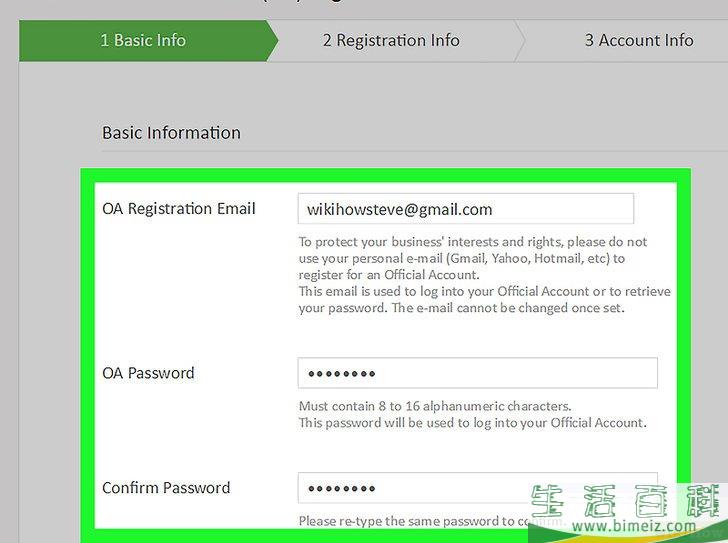Focus the OA Password field

point(477,373)
